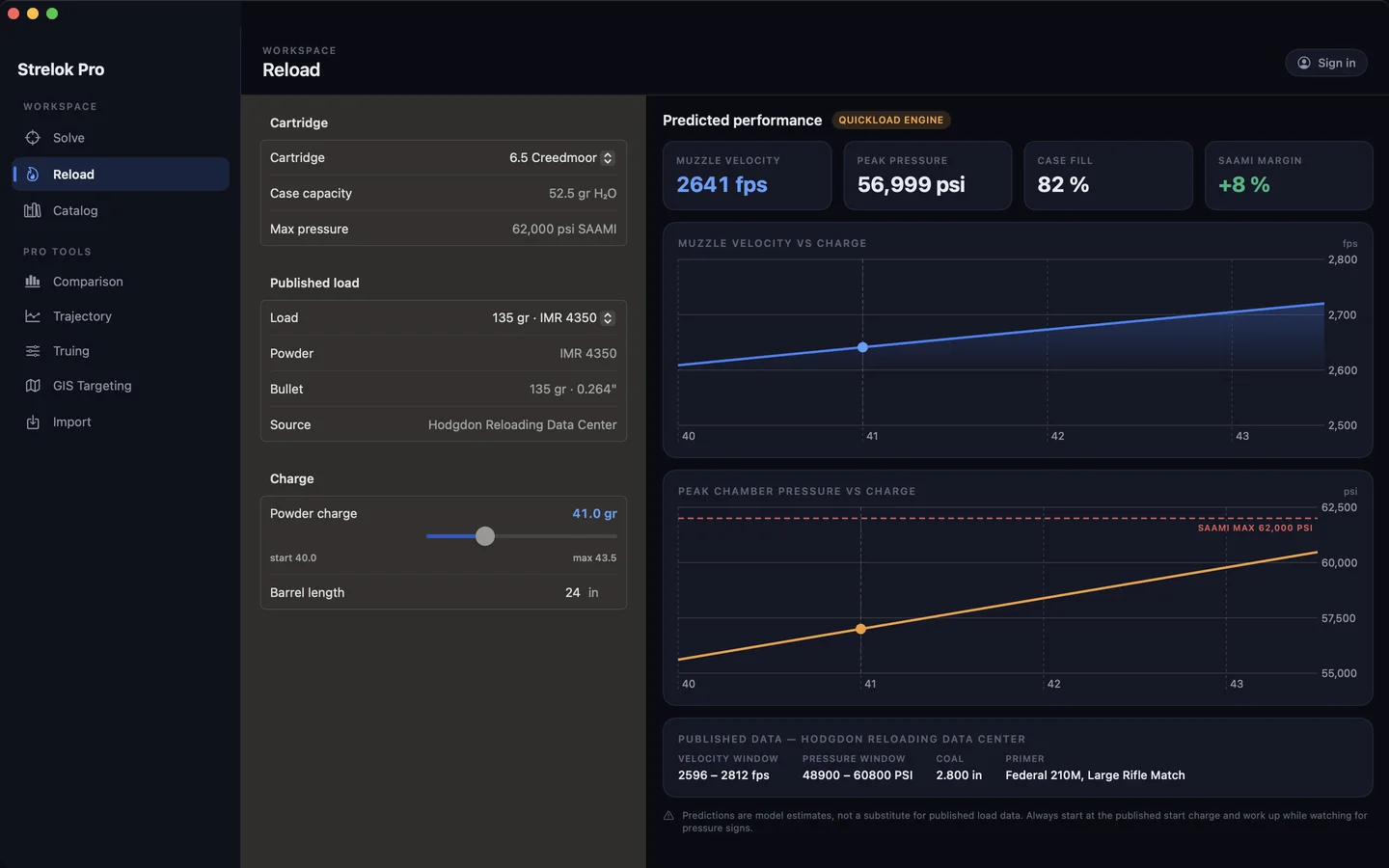The height and width of the screenshot is (868, 1389).
Task: Click the Case Fill 82 % card
Action: coord(1108,176)
